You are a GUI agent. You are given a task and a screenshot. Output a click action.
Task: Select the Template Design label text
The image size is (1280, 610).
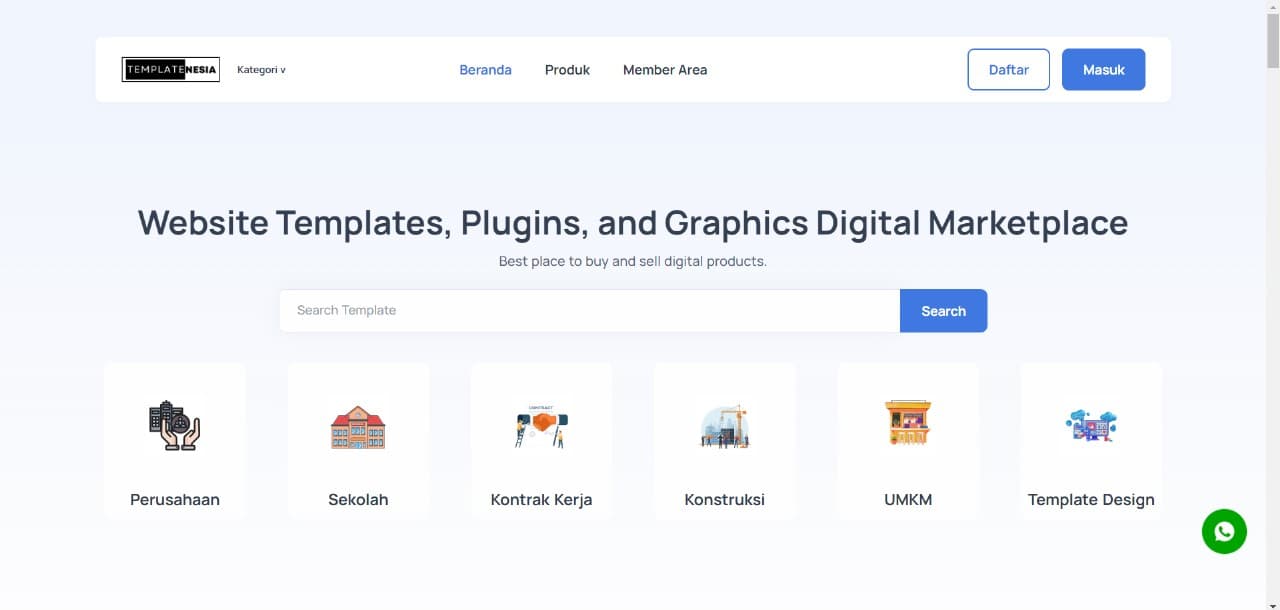(1091, 500)
